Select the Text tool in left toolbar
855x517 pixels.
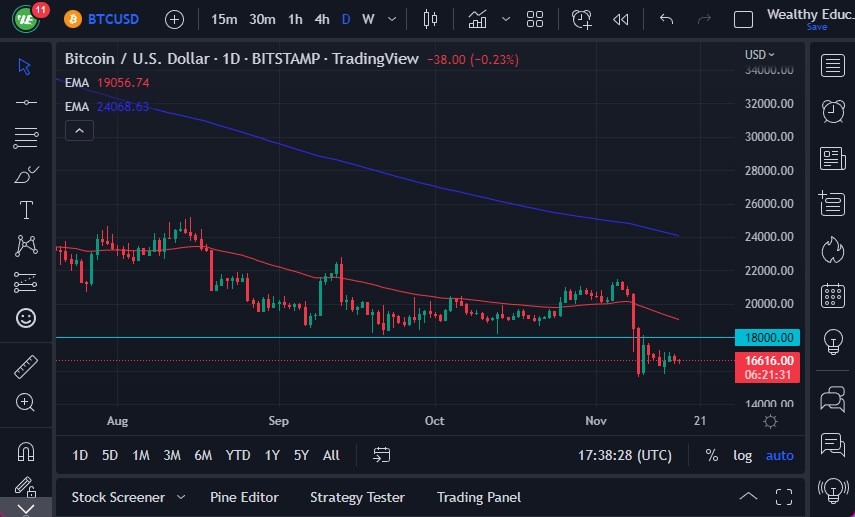(26, 210)
